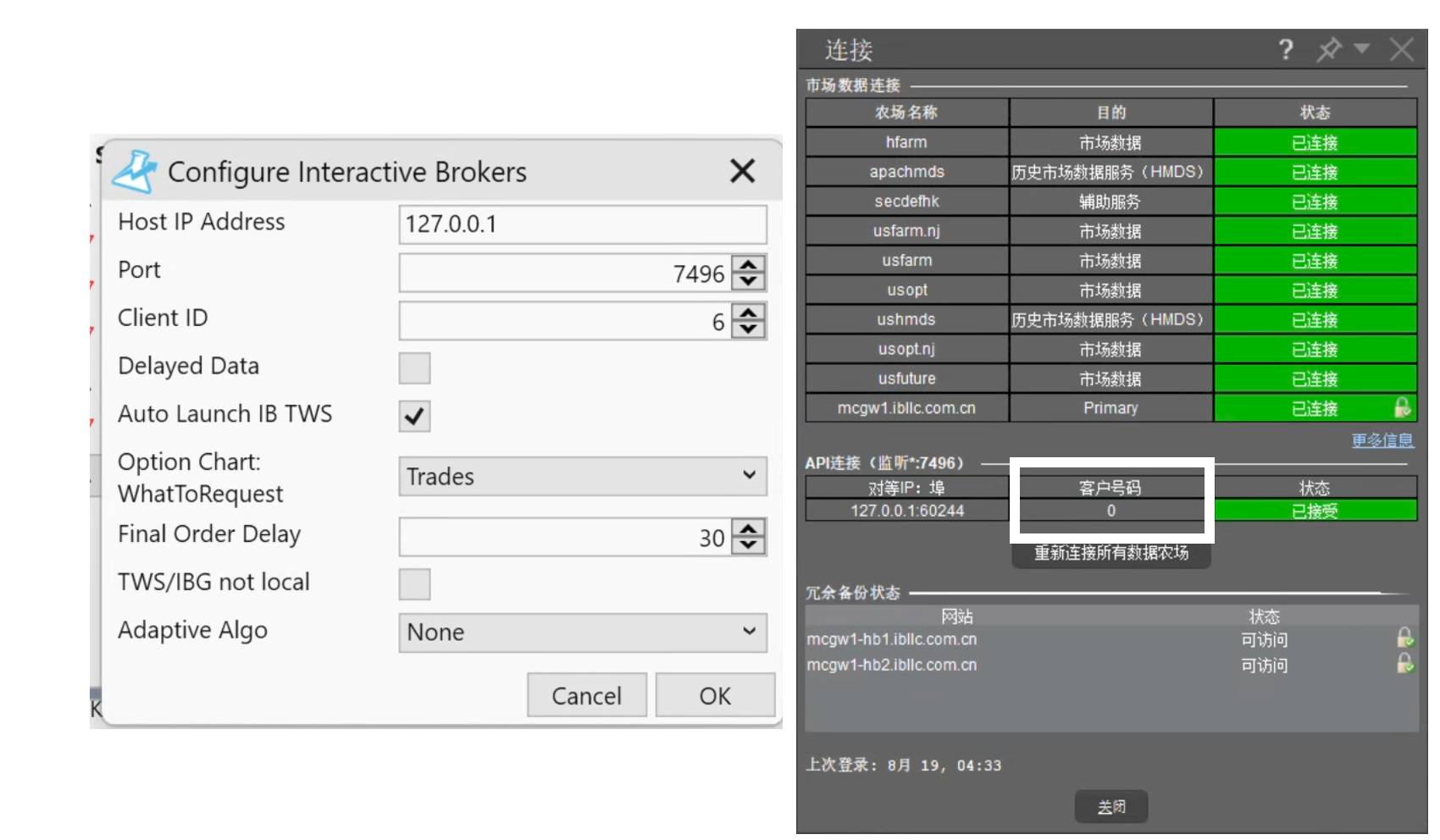
Task: Raise Final Order Delay with the up arrow
Action: 749,528
